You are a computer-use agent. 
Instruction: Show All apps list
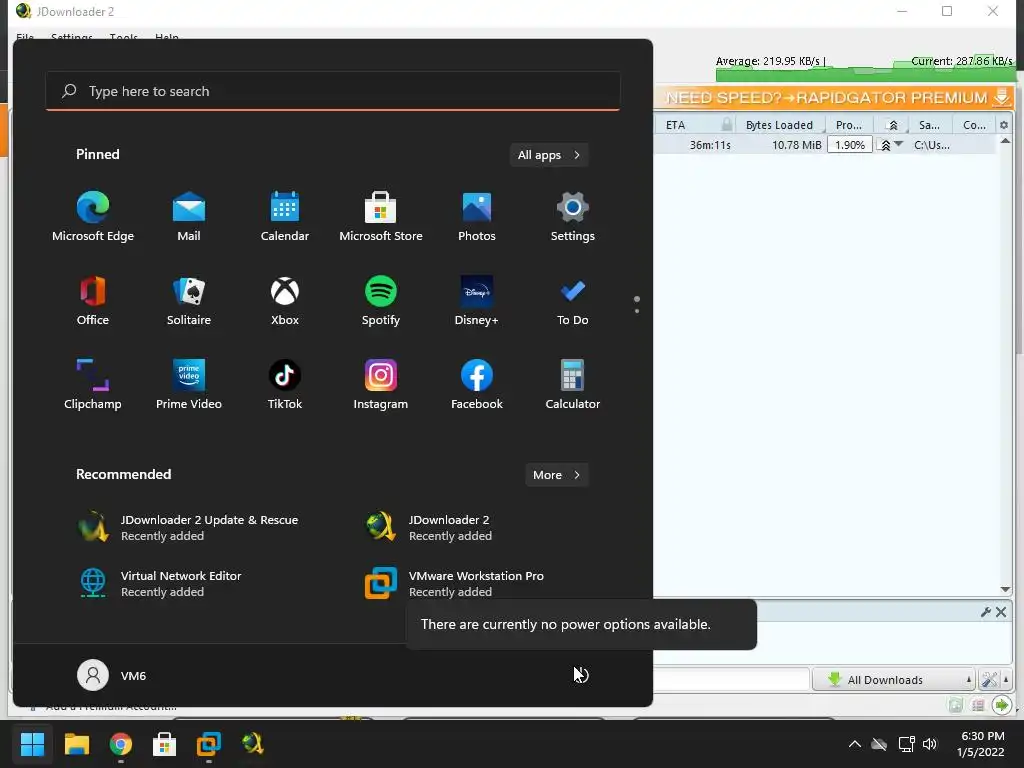point(549,155)
